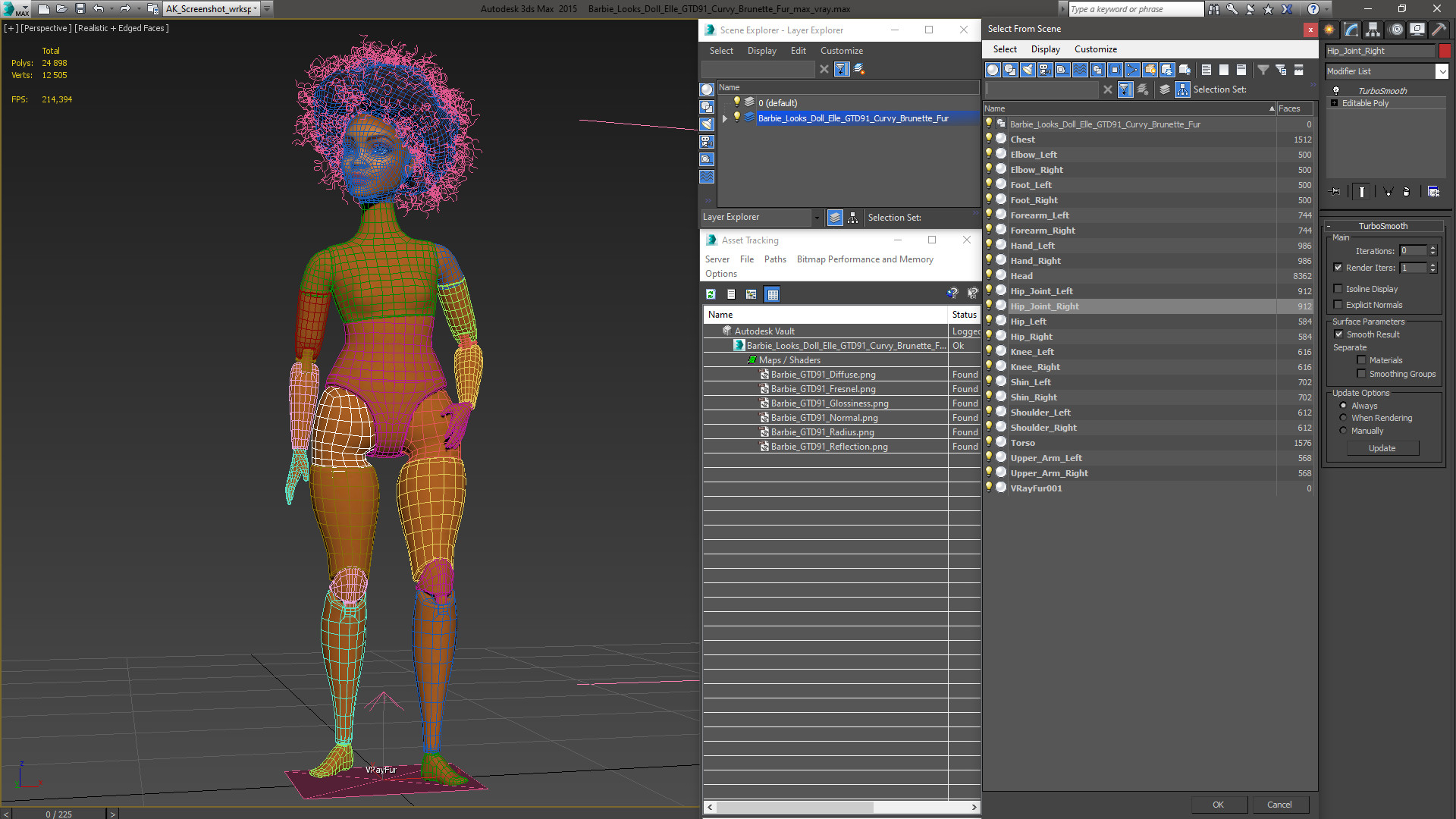
Task: Click Configure Modifier Sets icon
Action: (1433, 192)
